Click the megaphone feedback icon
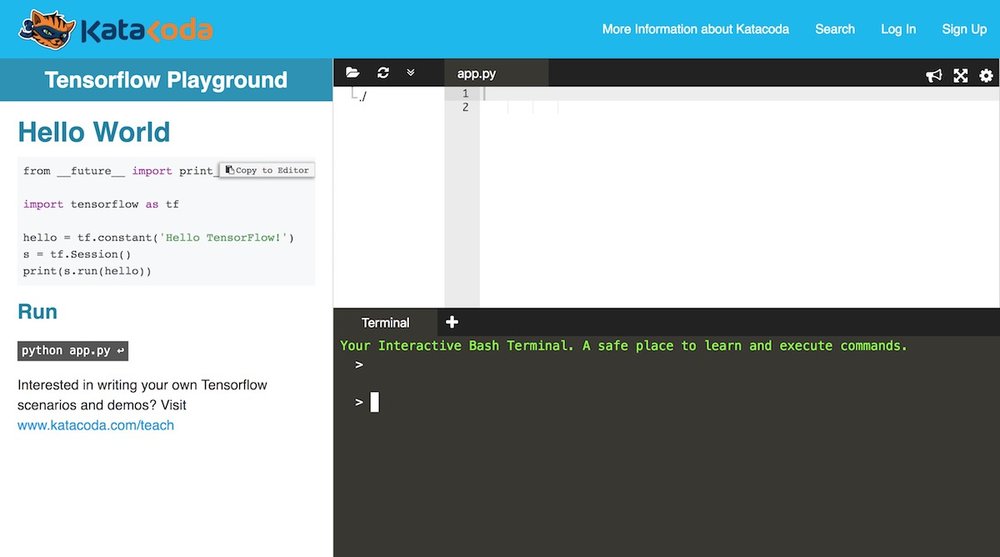 coord(934,76)
